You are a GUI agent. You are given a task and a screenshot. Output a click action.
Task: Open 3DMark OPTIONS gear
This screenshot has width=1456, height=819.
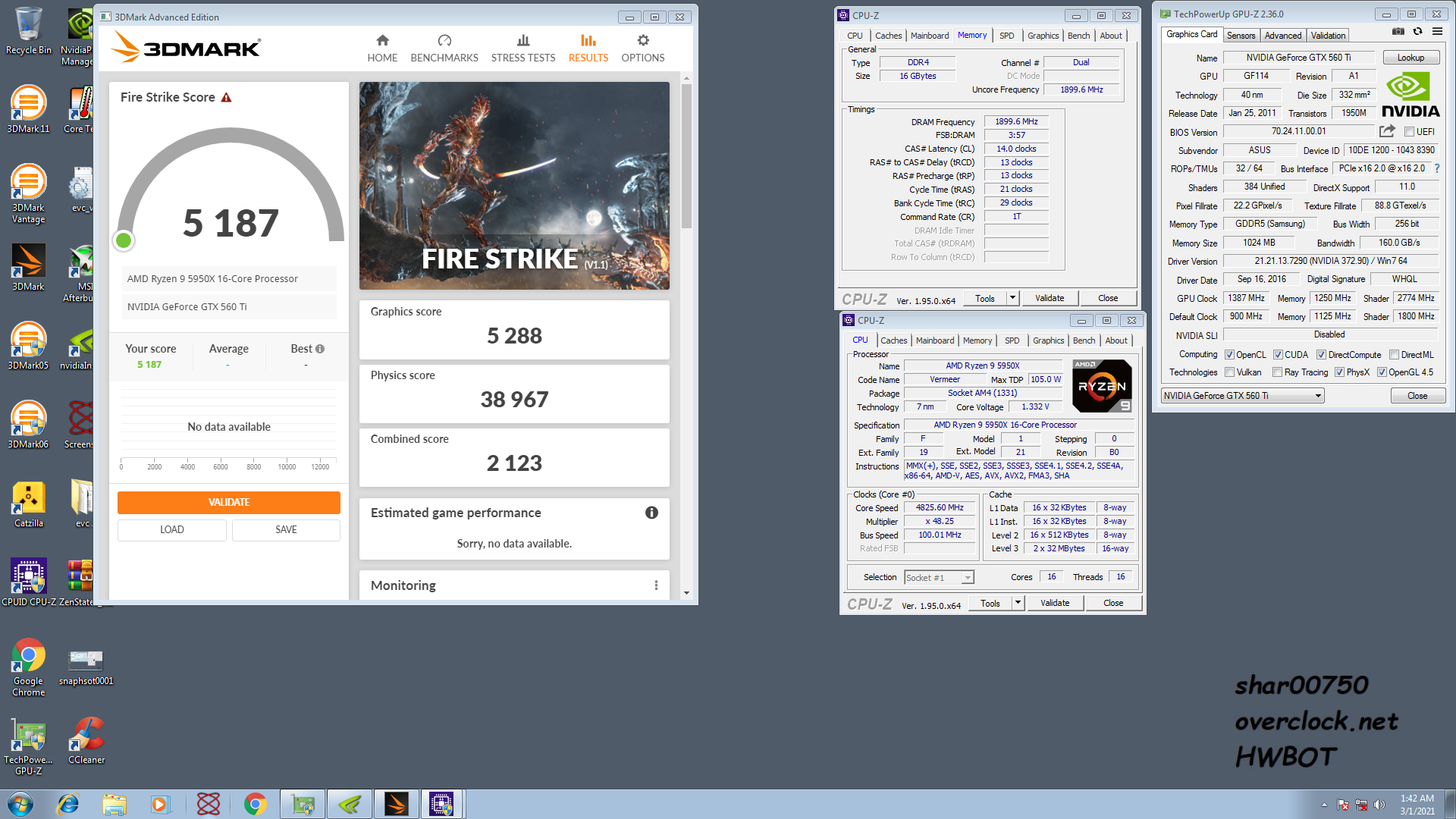pyautogui.click(x=643, y=49)
